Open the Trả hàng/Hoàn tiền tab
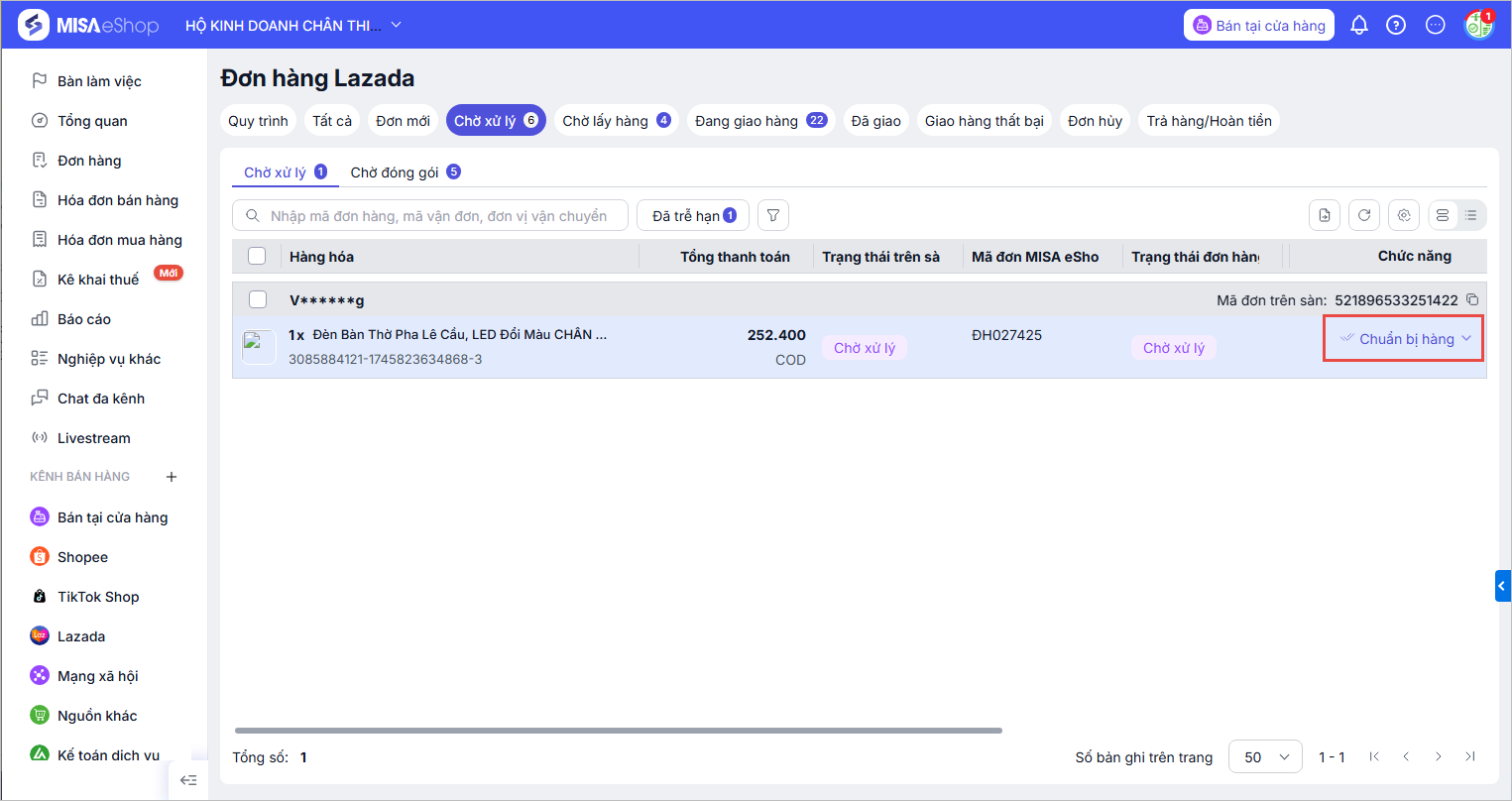Viewport: 1512px width, 801px height. (1210, 121)
